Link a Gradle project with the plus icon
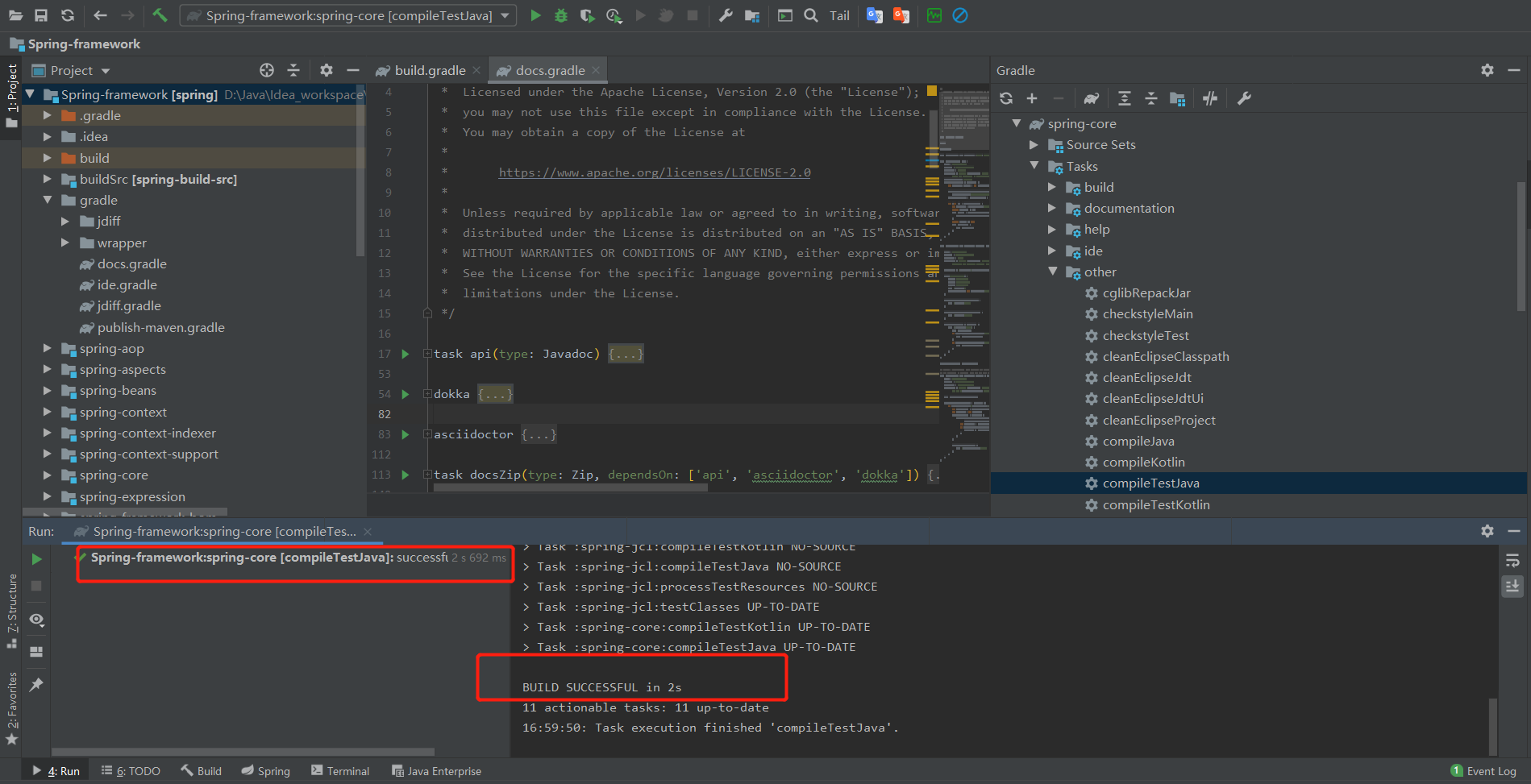The width and height of the screenshot is (1531, 784). click(1032, 98)
